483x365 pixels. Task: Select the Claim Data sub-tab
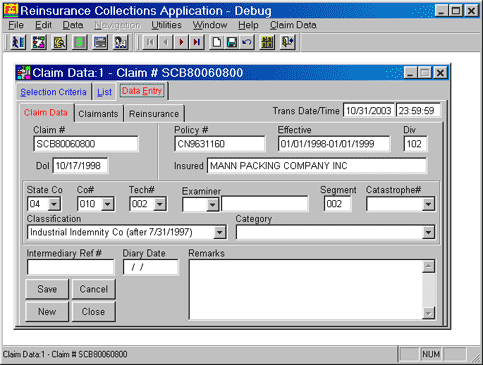coord(46,113)
